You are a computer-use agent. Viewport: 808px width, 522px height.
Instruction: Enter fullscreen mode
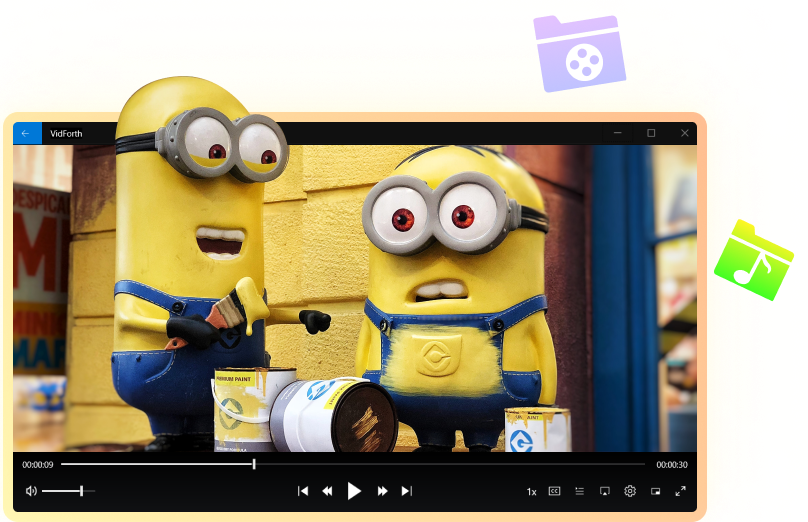coord(681,491)
